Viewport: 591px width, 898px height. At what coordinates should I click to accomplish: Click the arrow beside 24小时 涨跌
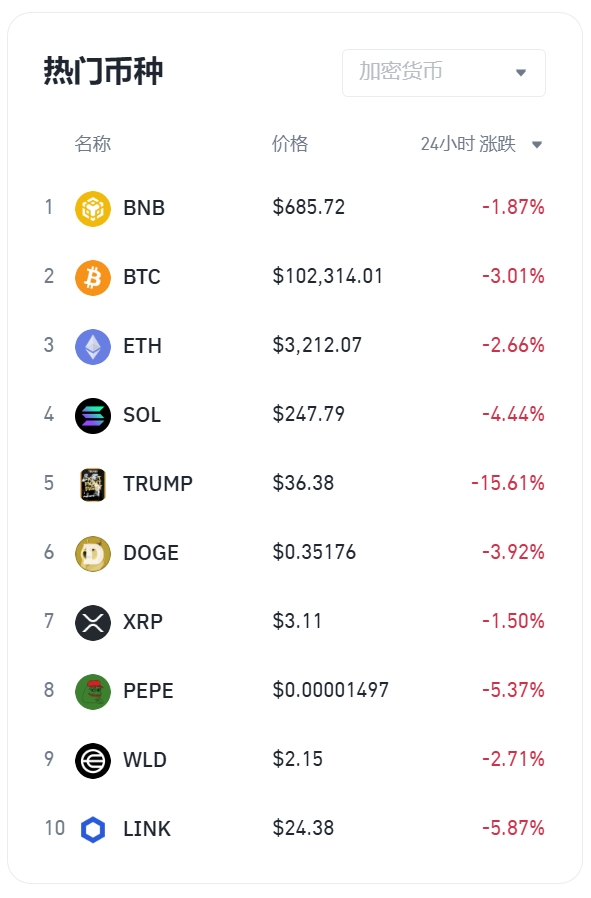537,144
